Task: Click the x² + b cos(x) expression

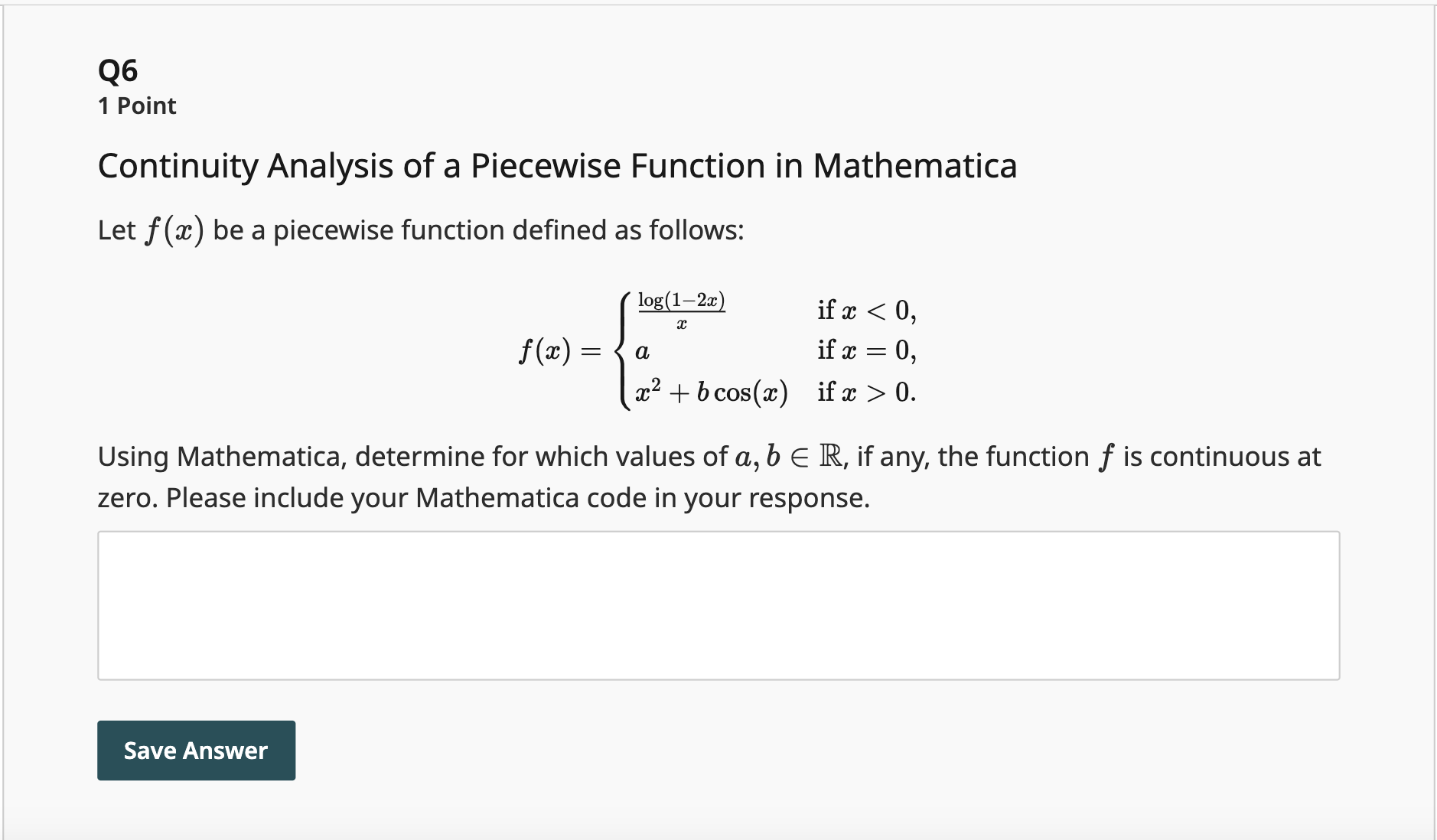Action: 711,392
